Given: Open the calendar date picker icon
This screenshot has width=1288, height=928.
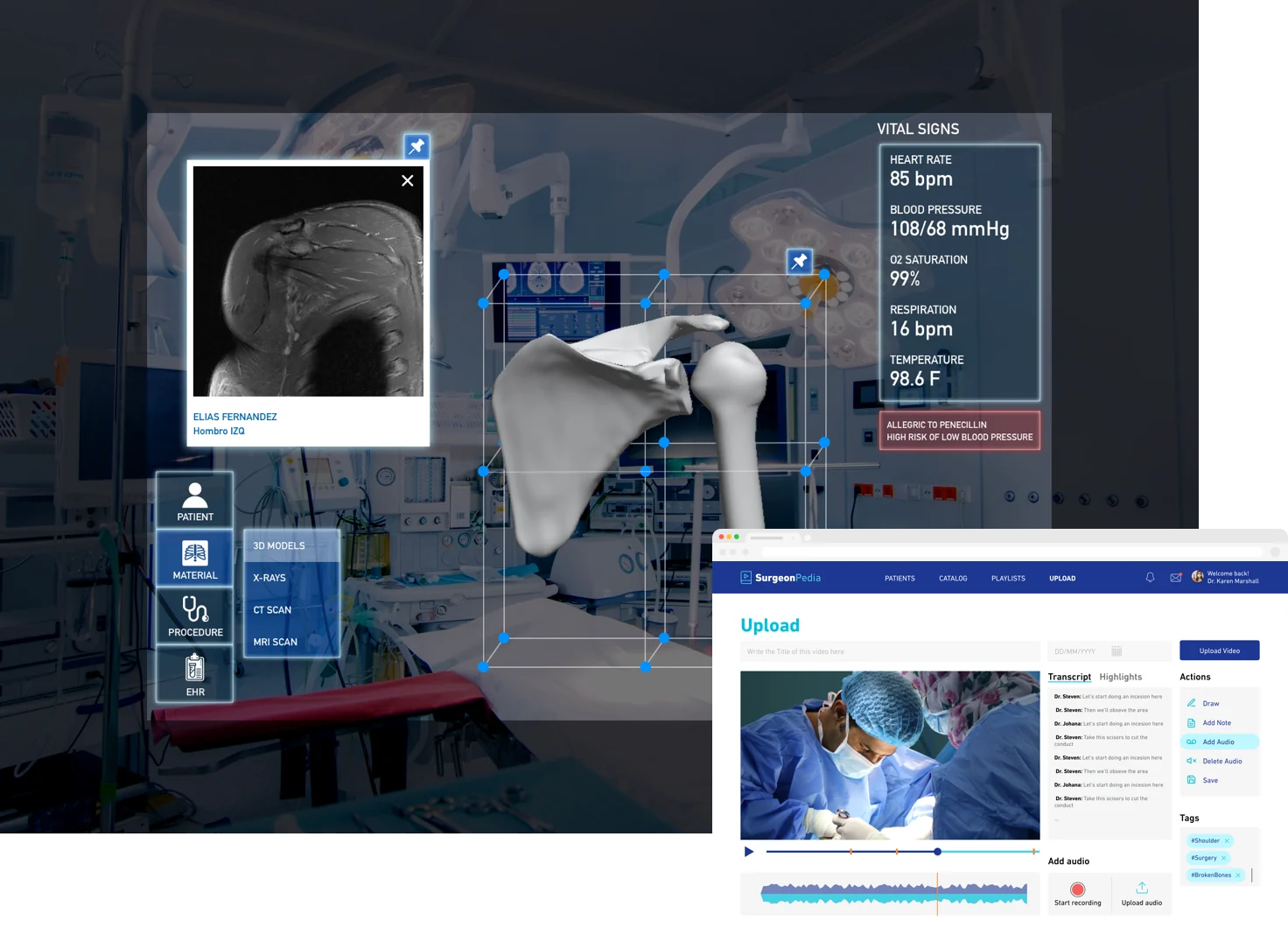Looking at the screenshot, I should [1116, 651].
